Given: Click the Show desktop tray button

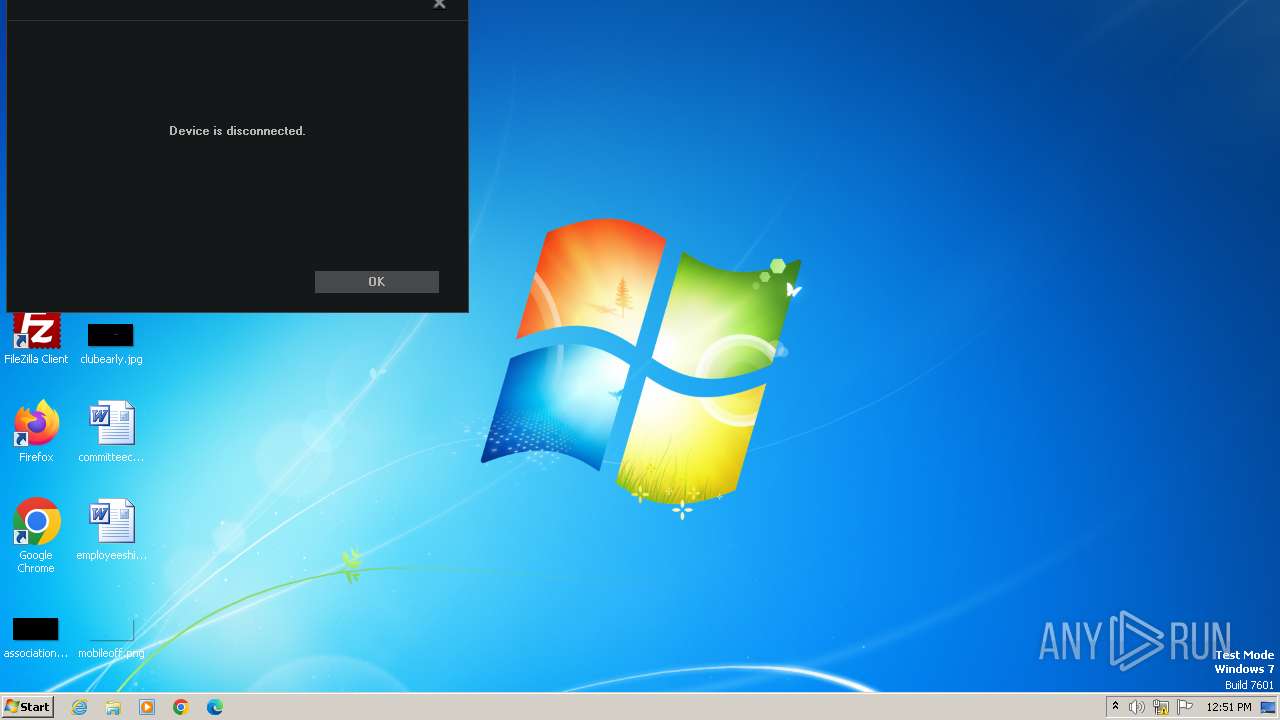Looking at the screenshot, I should [1269, 707].
